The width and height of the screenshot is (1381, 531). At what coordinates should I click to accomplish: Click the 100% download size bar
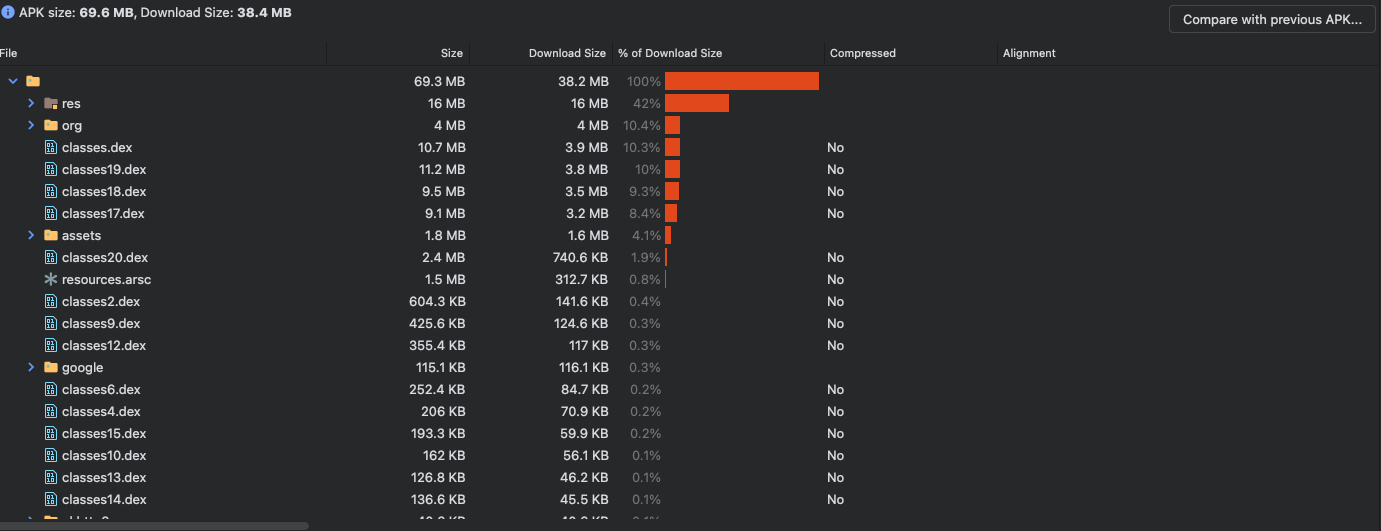pos(741,81)
